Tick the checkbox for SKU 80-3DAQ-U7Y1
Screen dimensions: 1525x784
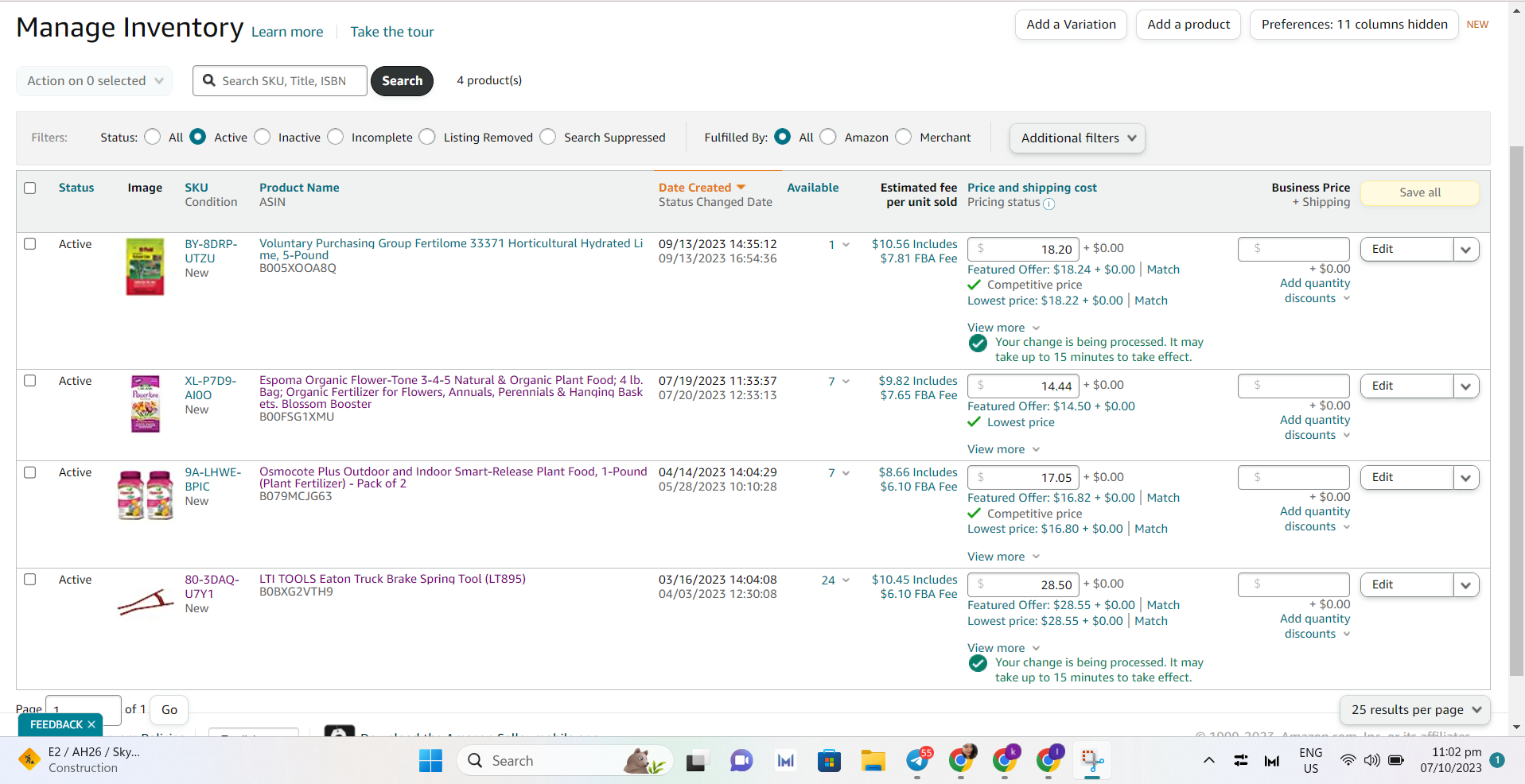pos(30,580)
